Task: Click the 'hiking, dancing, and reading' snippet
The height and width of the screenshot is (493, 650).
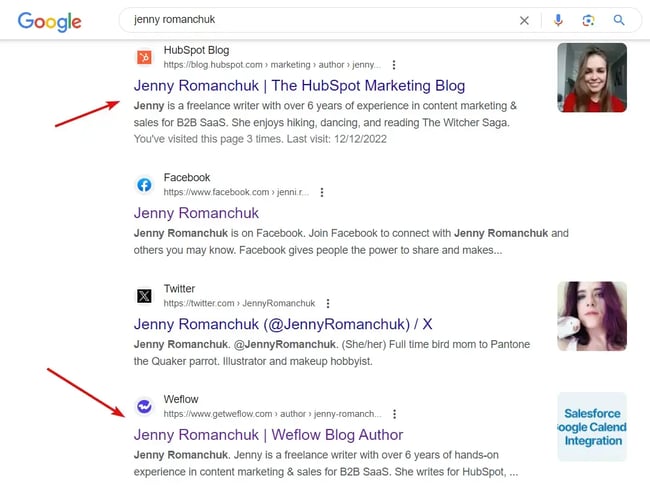Action: [x=339, y=123]
